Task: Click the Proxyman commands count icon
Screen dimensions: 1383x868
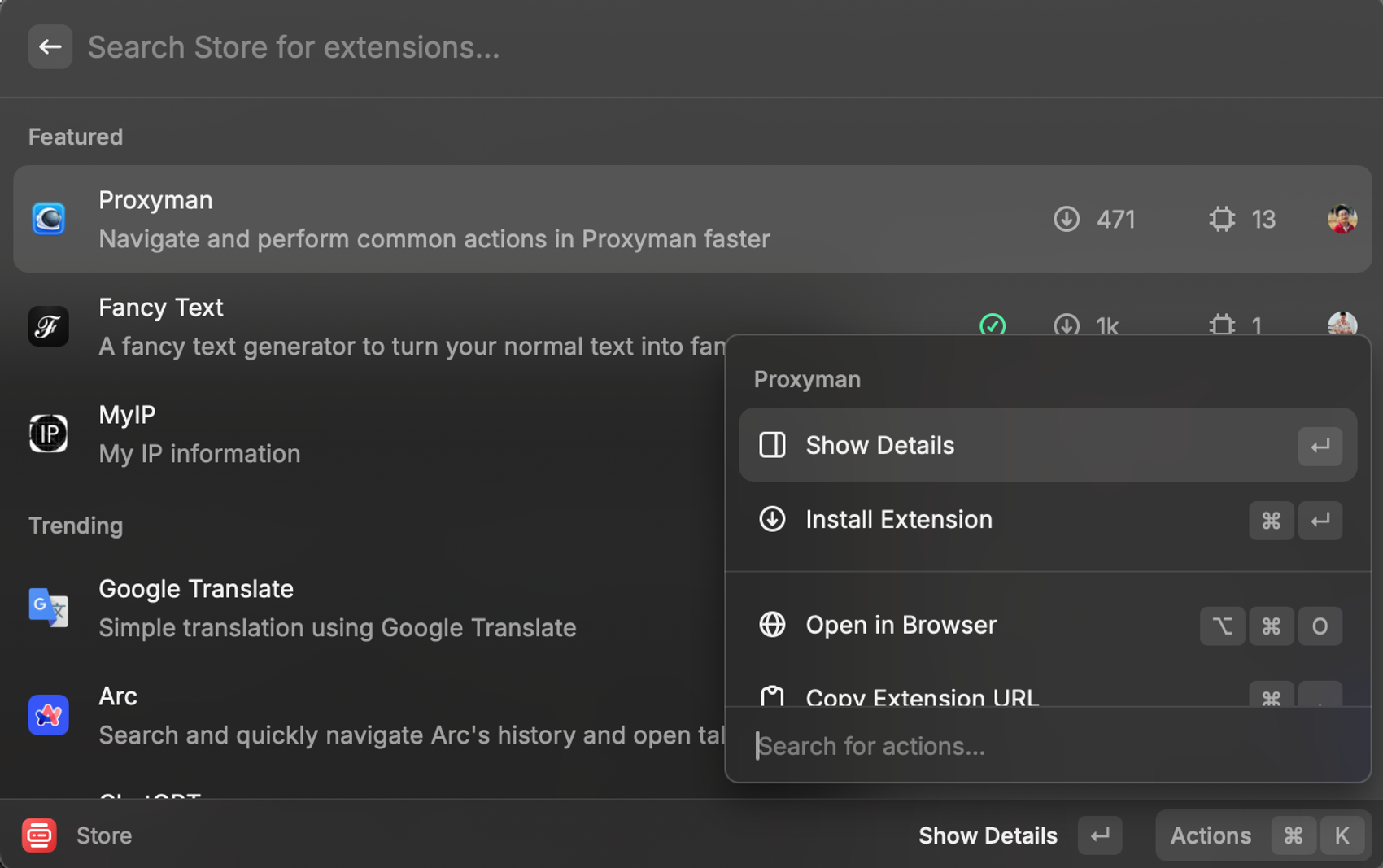Action: point(1222,219)
